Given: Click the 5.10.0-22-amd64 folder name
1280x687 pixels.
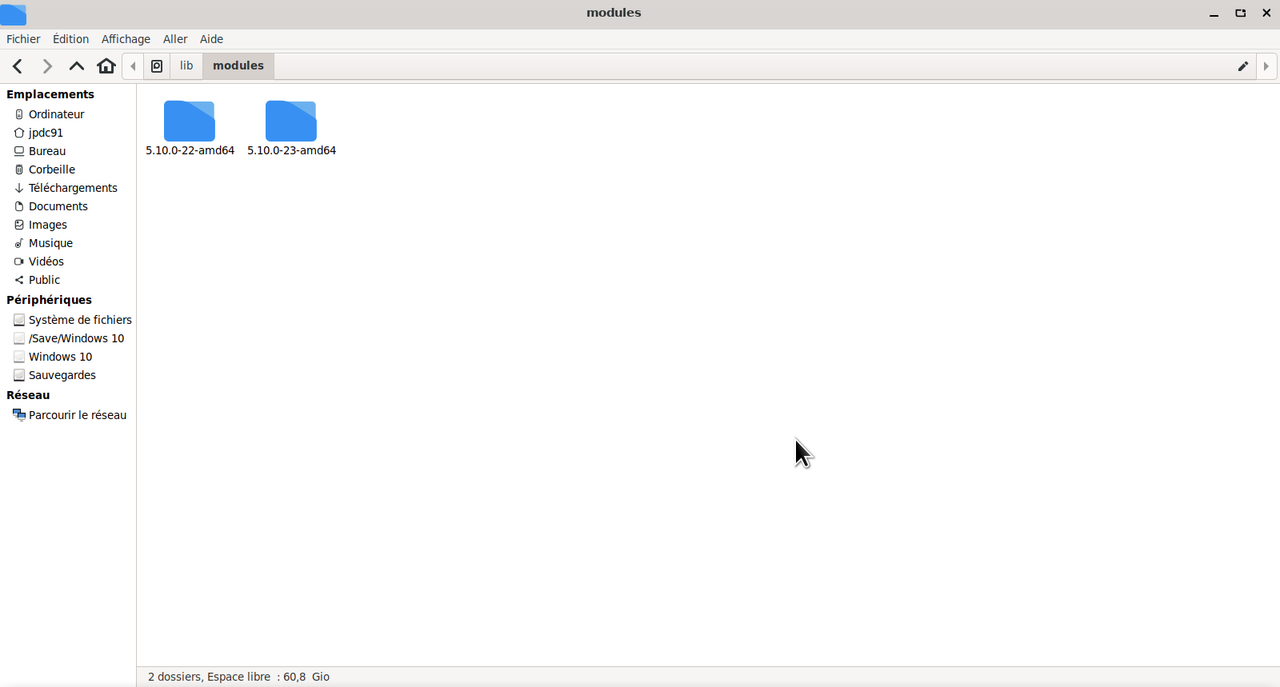Looking at the screenshot, I should point(190,151).
